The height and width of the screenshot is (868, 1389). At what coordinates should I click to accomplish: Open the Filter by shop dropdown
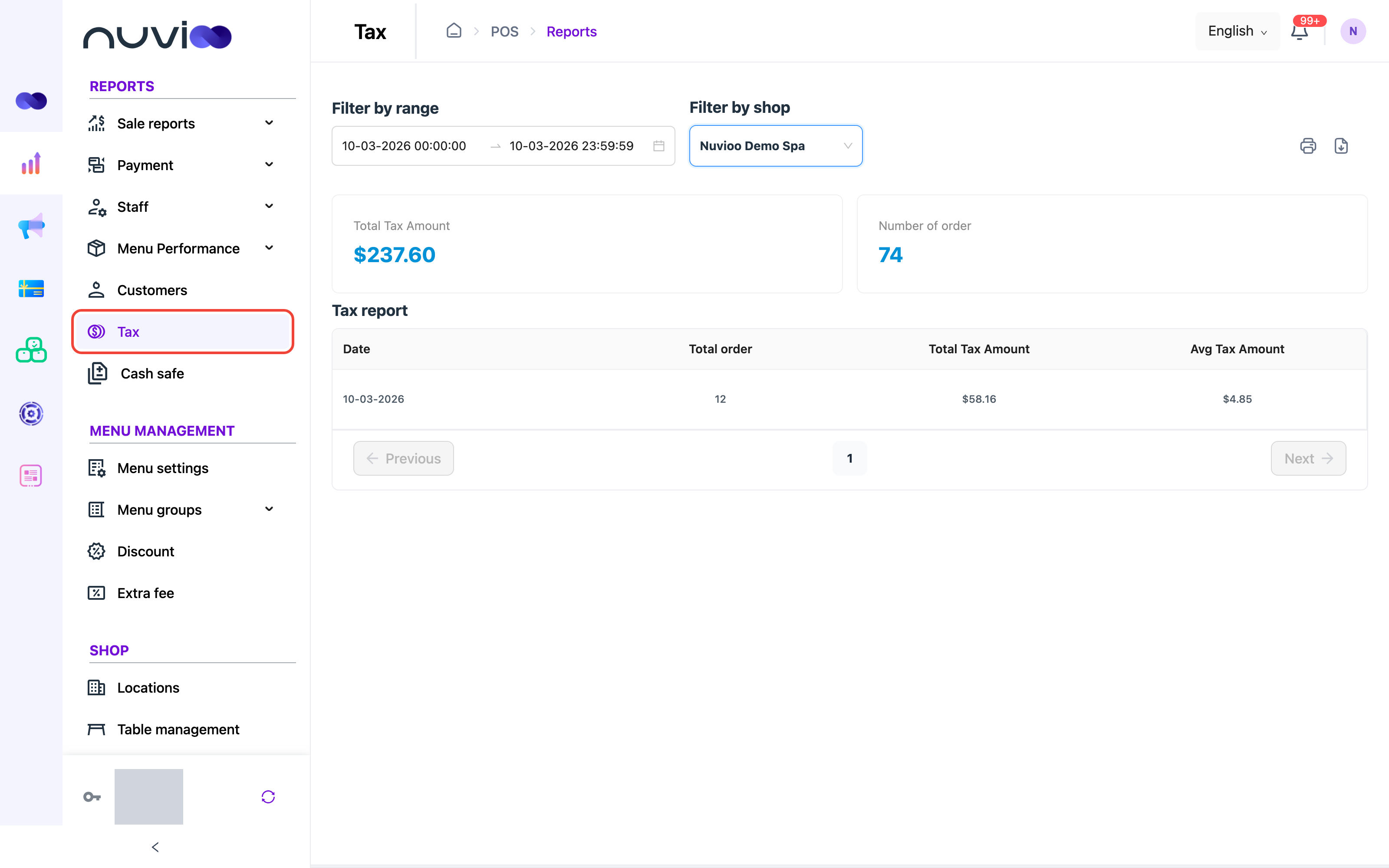click(x=775, y=146)
